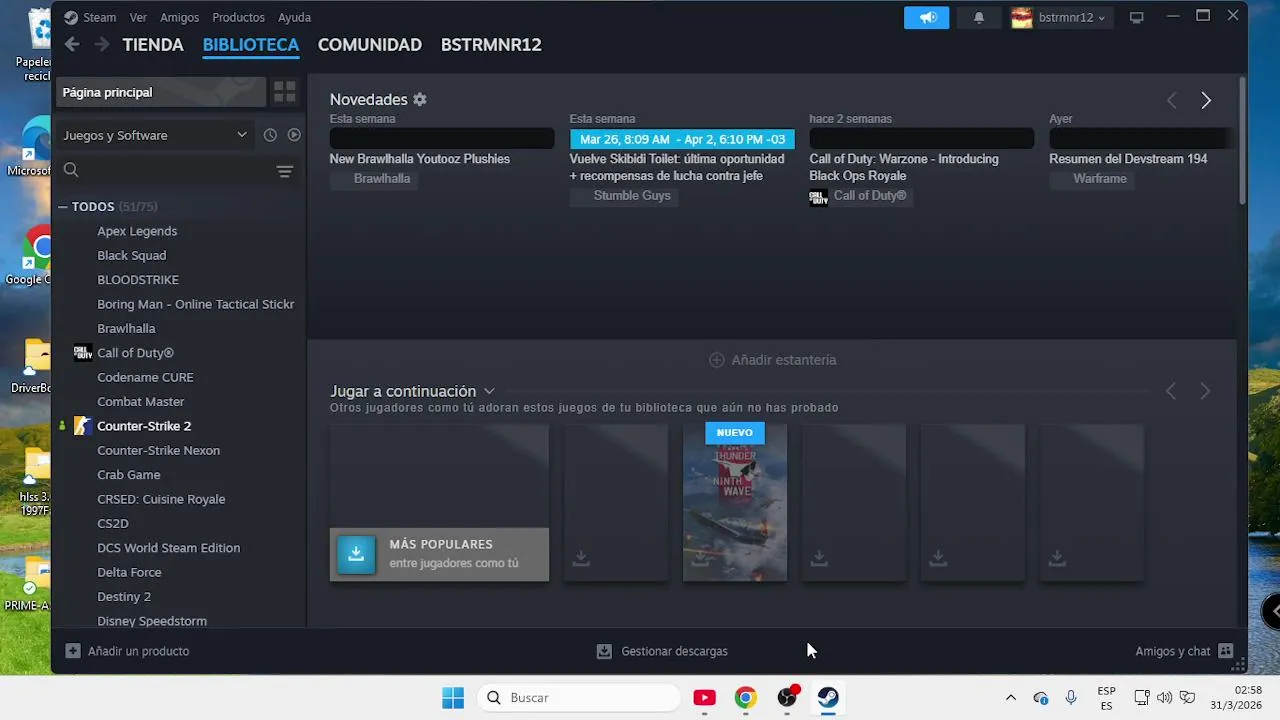Click the Steam announcements megaphone icon
The width and height of the screenshot is (1280, 720).
(x=926, y=17)
